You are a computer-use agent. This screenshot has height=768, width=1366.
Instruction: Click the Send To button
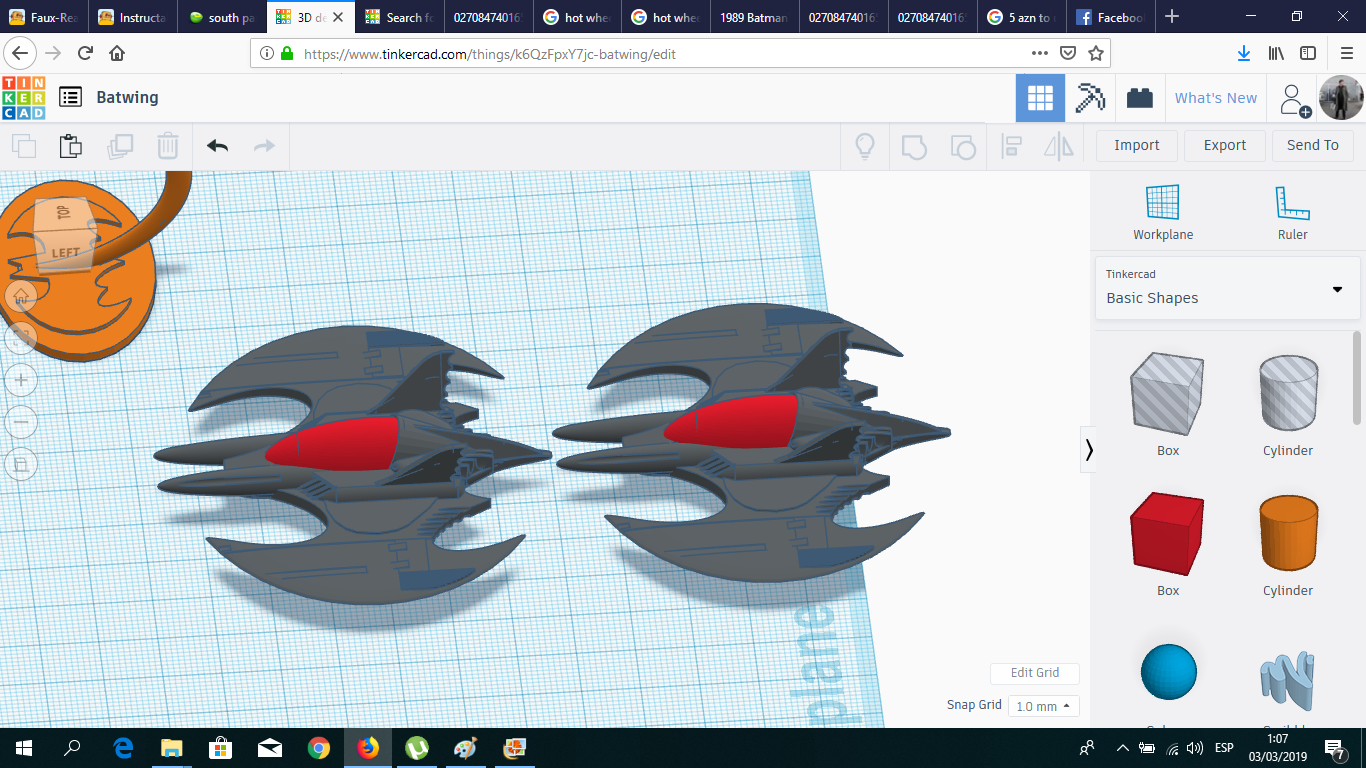(1313, 145)
